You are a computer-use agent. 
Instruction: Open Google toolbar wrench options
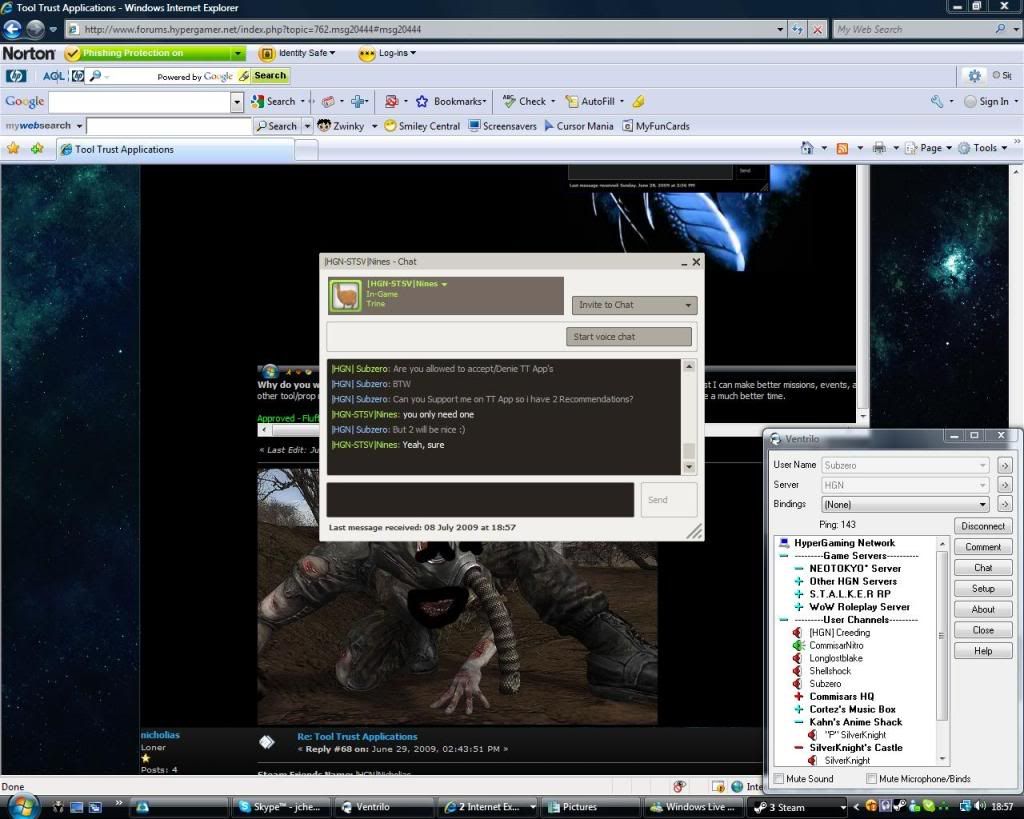938,101
